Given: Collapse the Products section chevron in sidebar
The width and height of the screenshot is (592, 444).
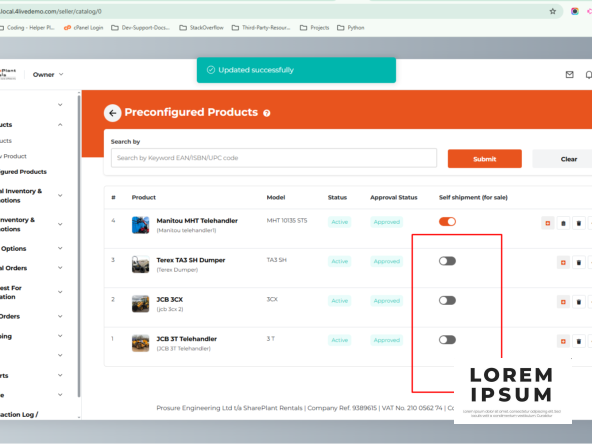Looking at the screenshot, I should point(60,125).
